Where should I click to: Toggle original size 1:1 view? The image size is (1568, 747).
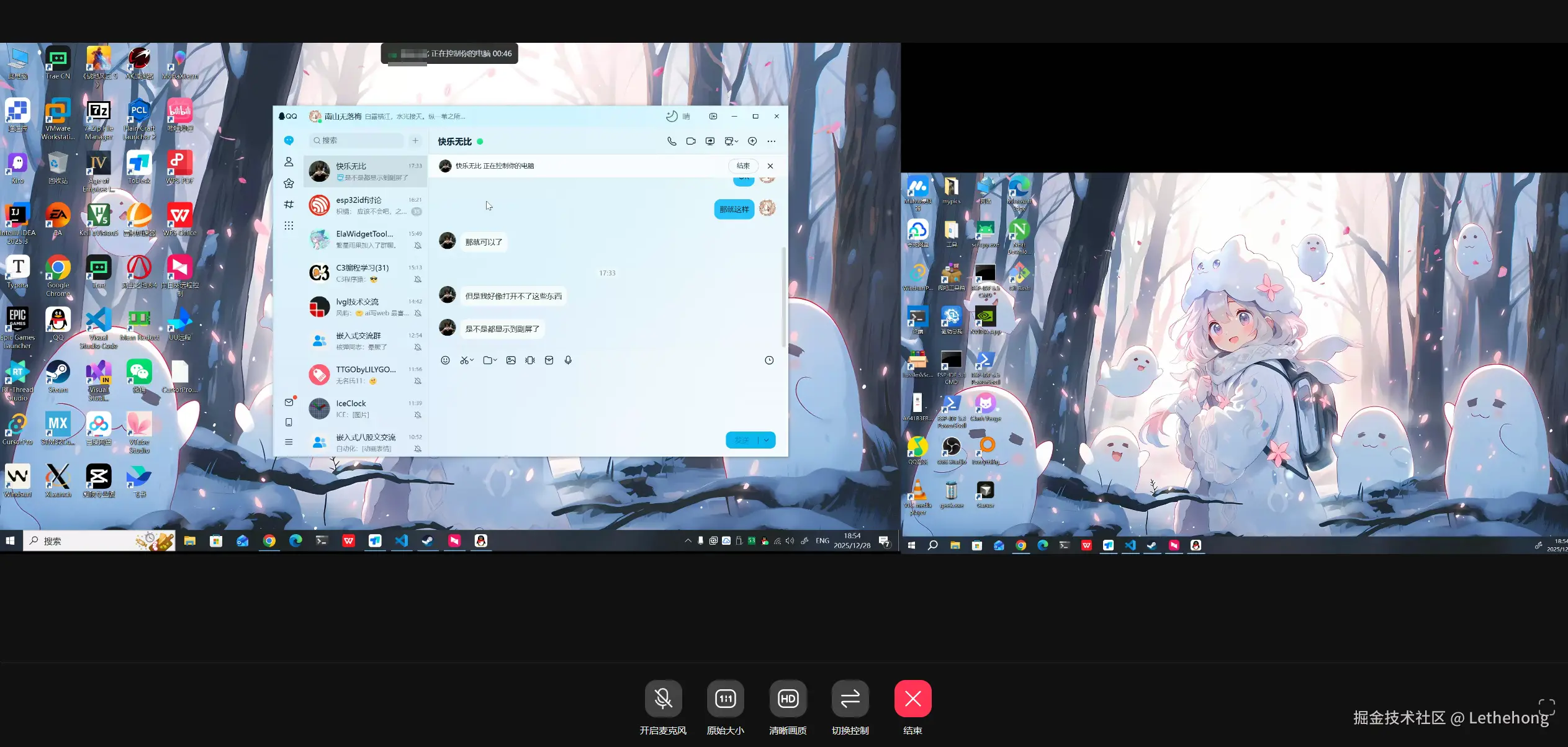(x=725, y=699)
